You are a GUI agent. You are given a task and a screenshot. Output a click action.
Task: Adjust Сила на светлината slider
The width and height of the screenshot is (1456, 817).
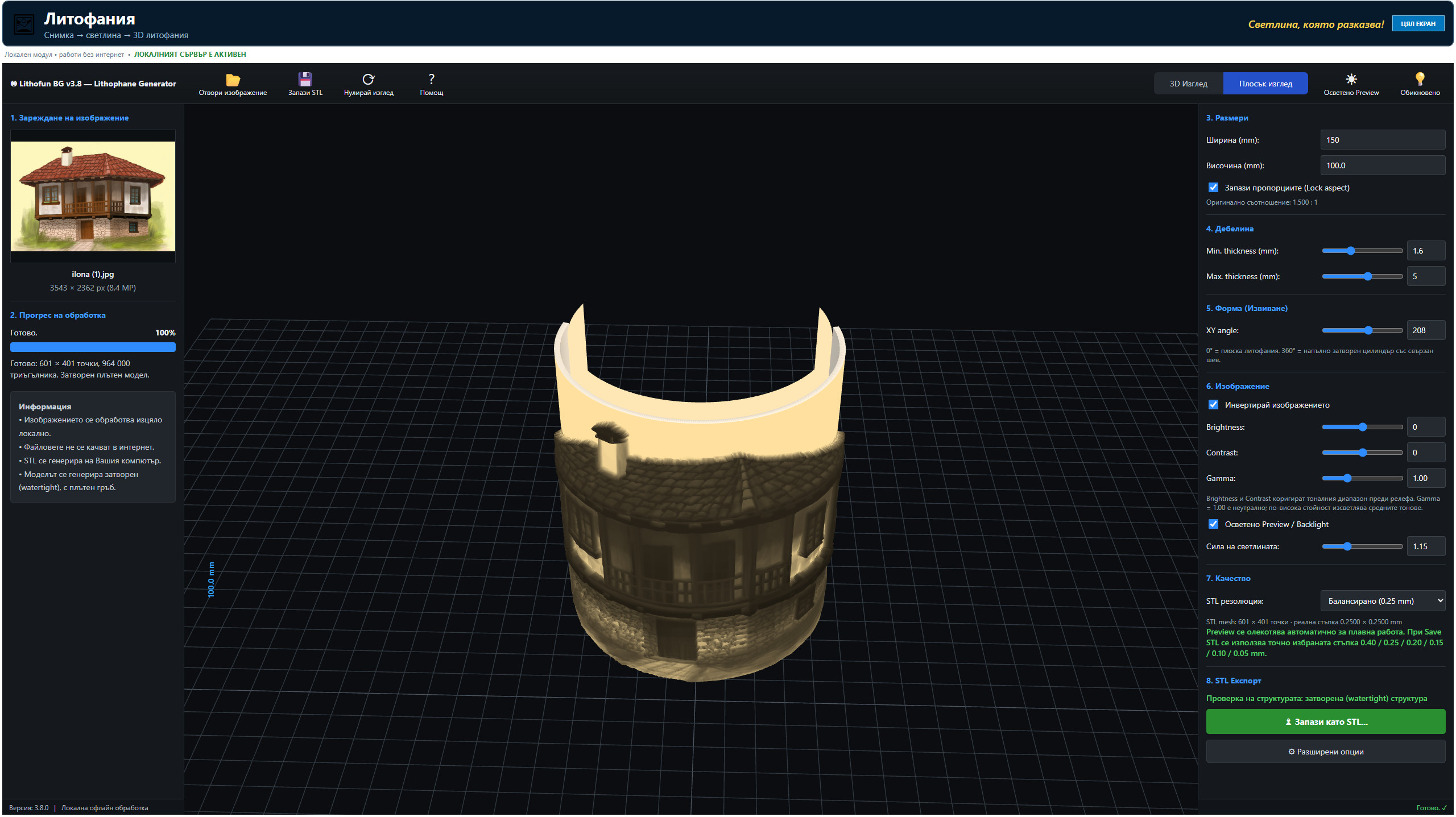point(1362,546)
